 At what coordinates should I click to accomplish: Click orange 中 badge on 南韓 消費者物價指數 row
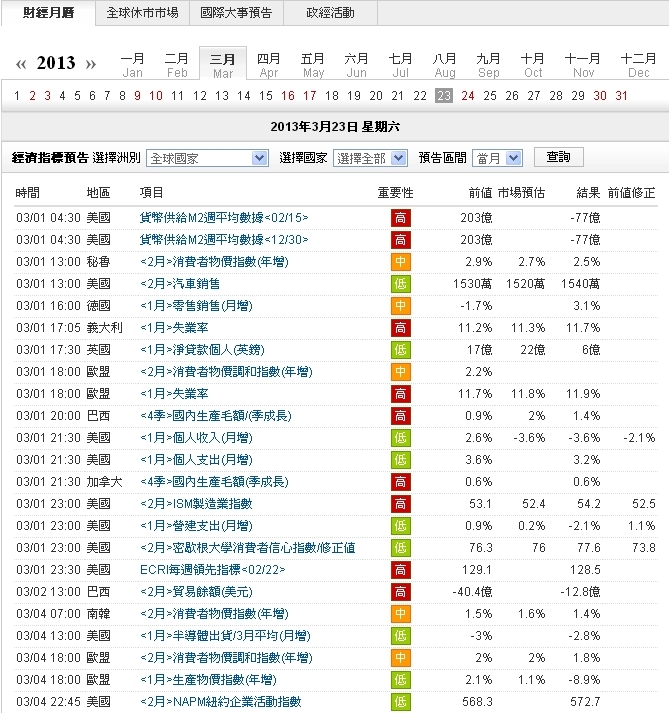401,614
